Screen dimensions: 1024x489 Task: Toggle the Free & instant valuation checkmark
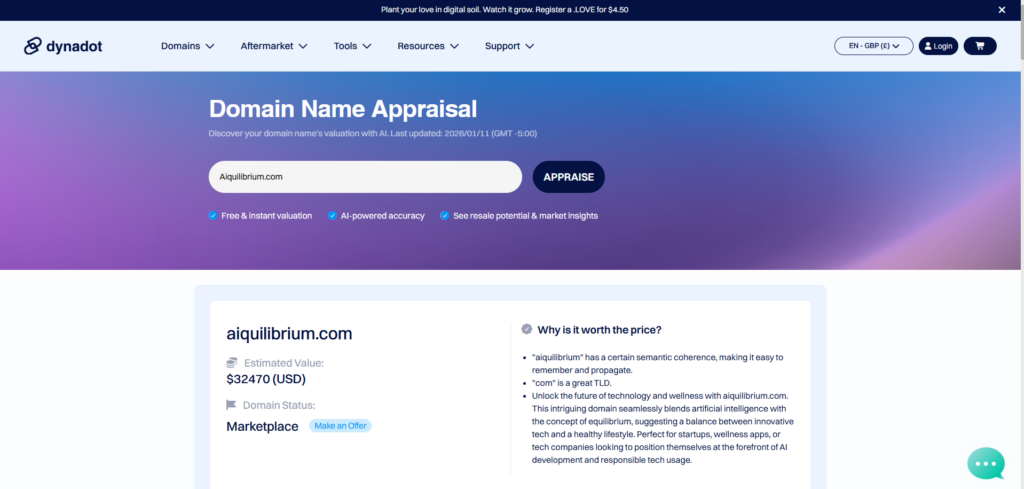pos(213,215)
